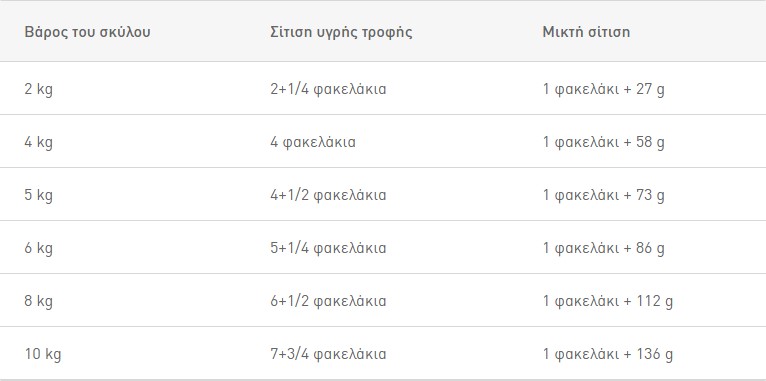The width and height of the screenshot is (766, 381).
Task: Select the '5 kg' weight cell
Action: tap(38, 195)
